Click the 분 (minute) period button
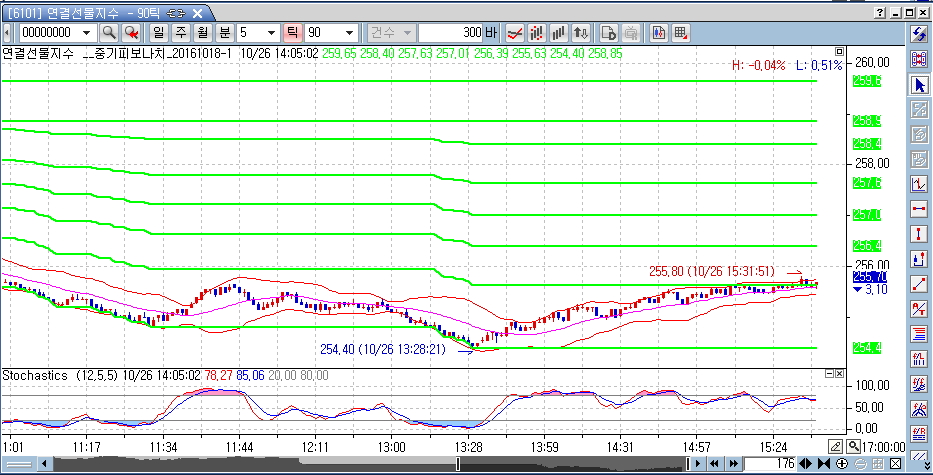 point(224,32)
